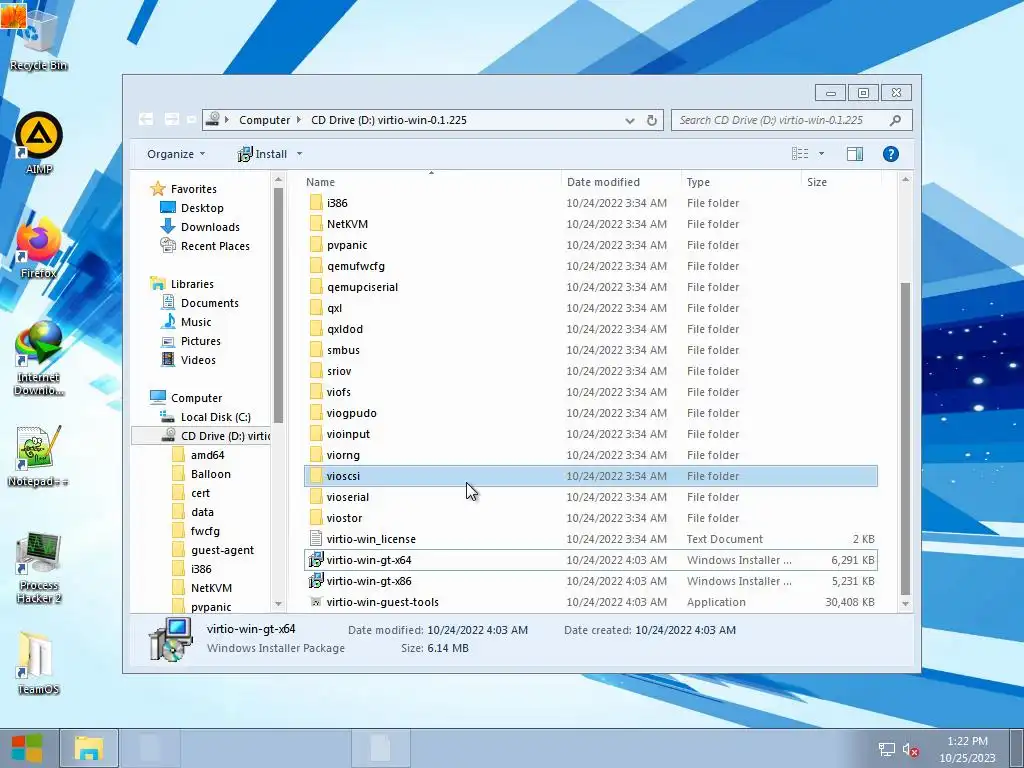Click the Install toolbar button
The image size is (1024, 768).
263,154
